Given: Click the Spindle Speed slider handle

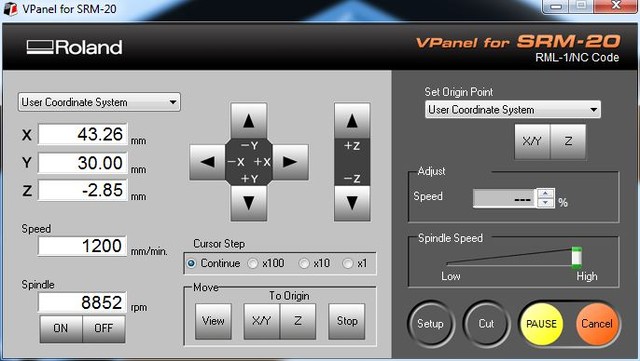Looking at the screenshot, I should coord(576,258).
